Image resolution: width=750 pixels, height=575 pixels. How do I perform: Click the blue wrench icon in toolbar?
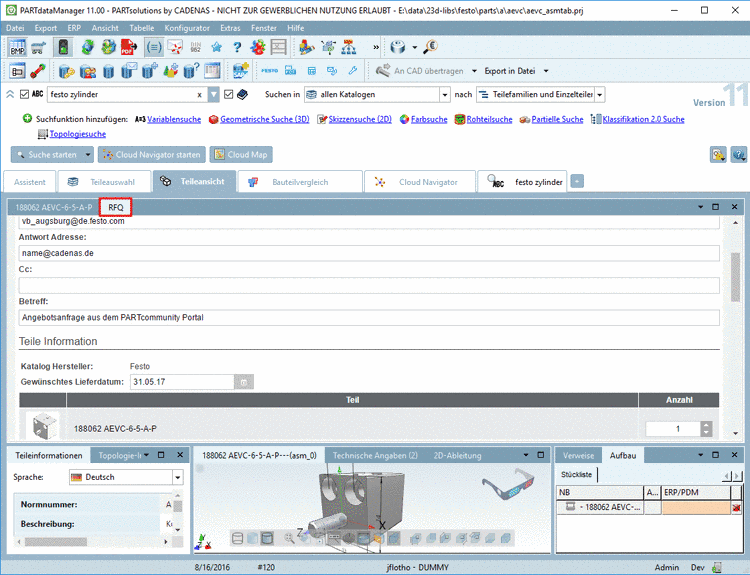353,71
